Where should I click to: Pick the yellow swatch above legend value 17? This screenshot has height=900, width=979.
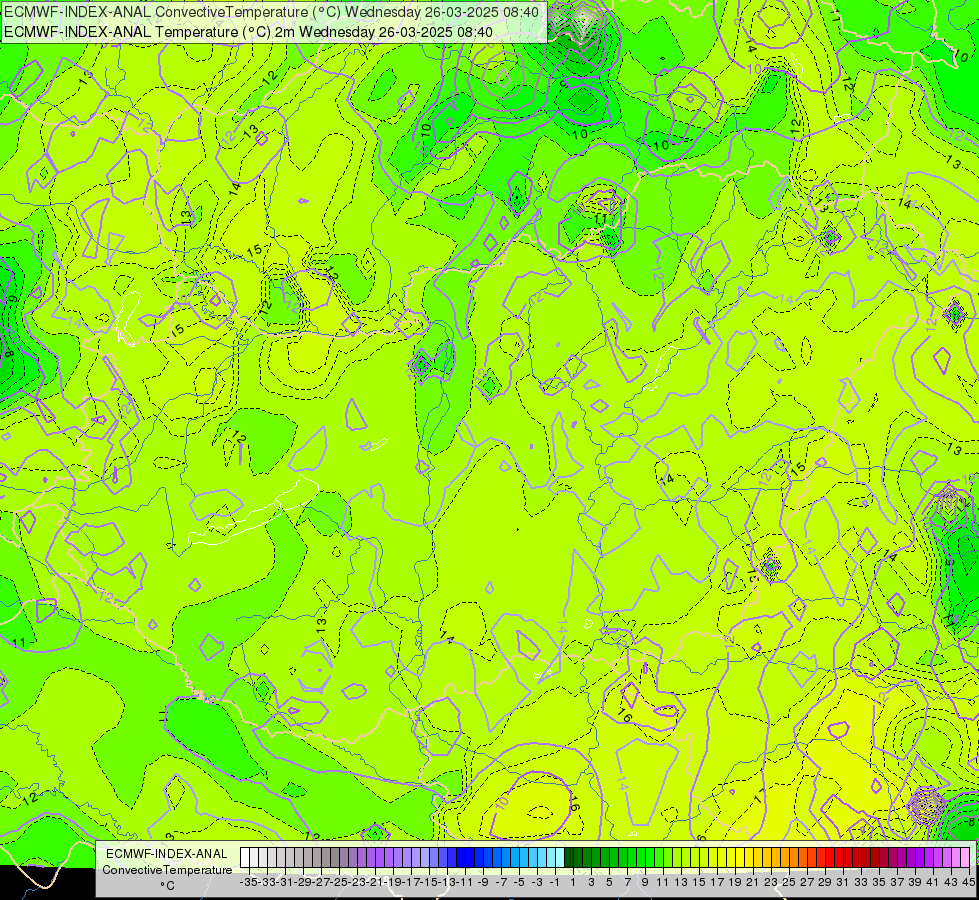pos(712,857)
